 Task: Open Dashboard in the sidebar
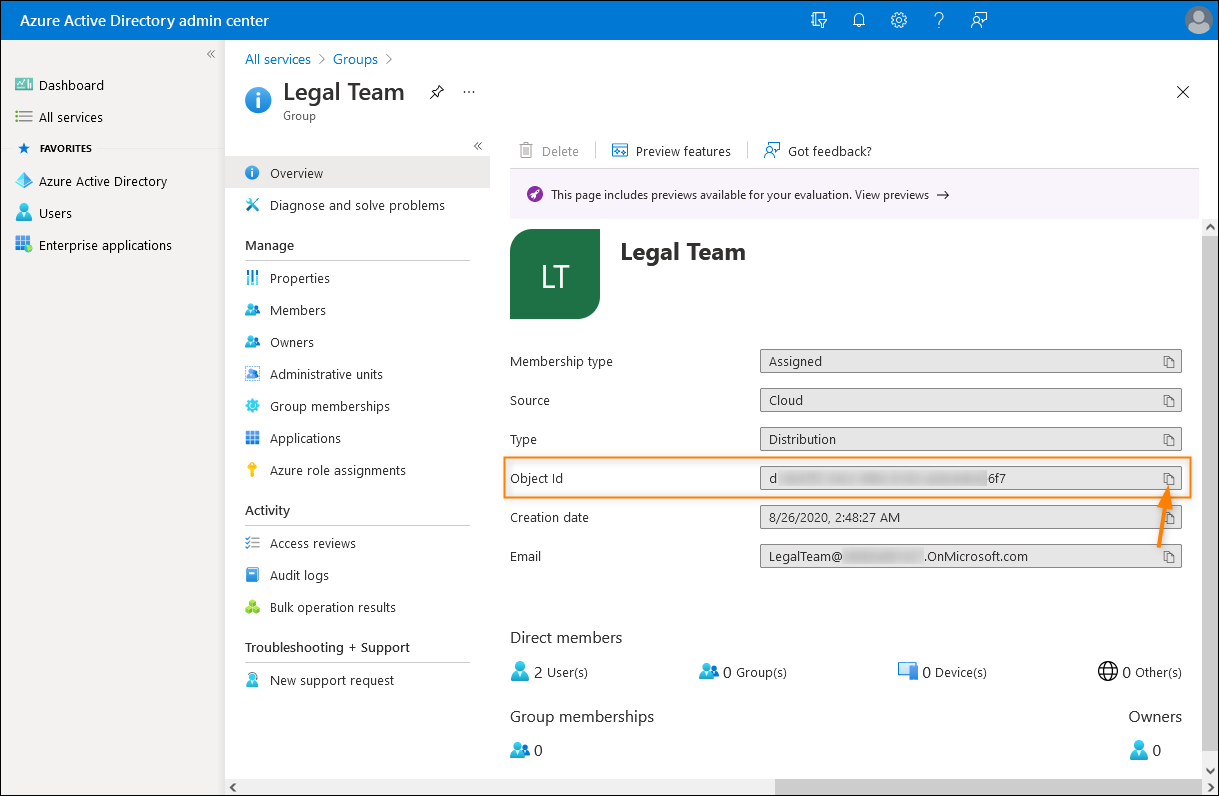[71, 85]
